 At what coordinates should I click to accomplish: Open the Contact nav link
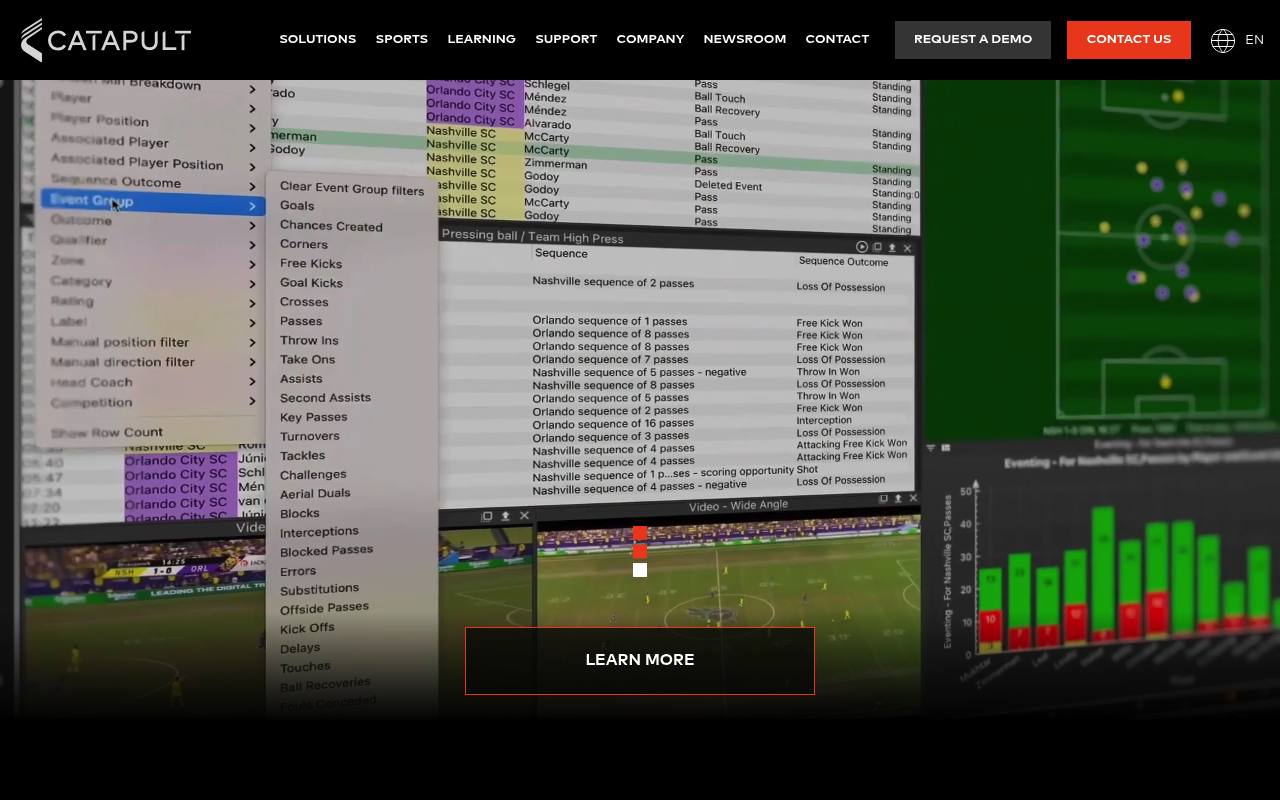tap(837, 39)
